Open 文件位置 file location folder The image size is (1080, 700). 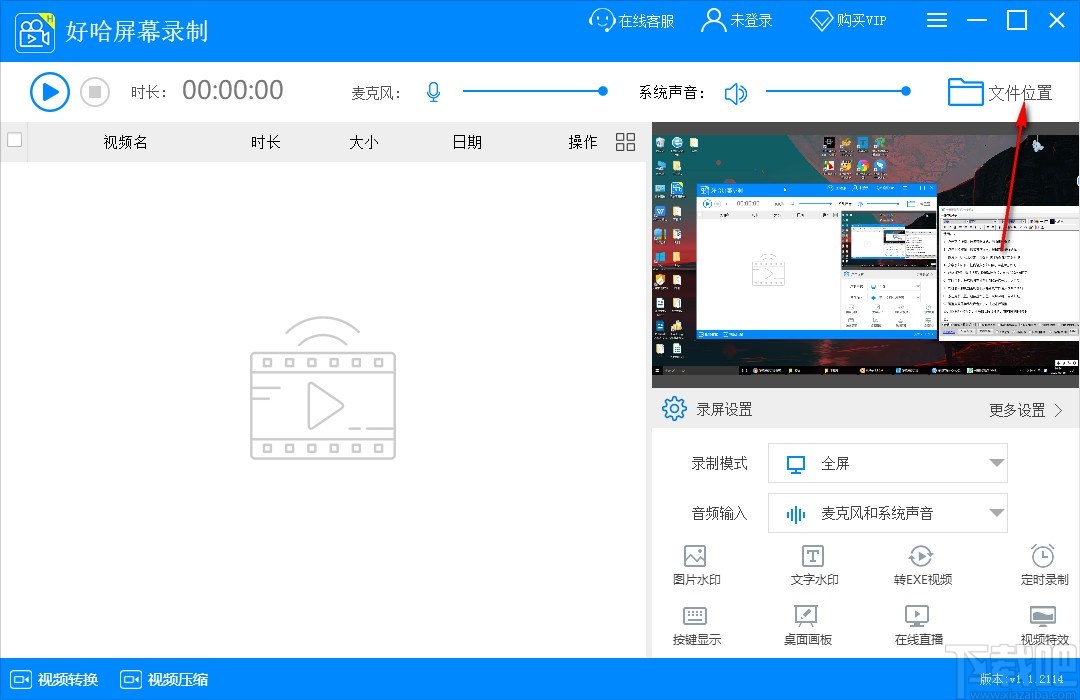pyautogui.click(x=1000, y=91)
